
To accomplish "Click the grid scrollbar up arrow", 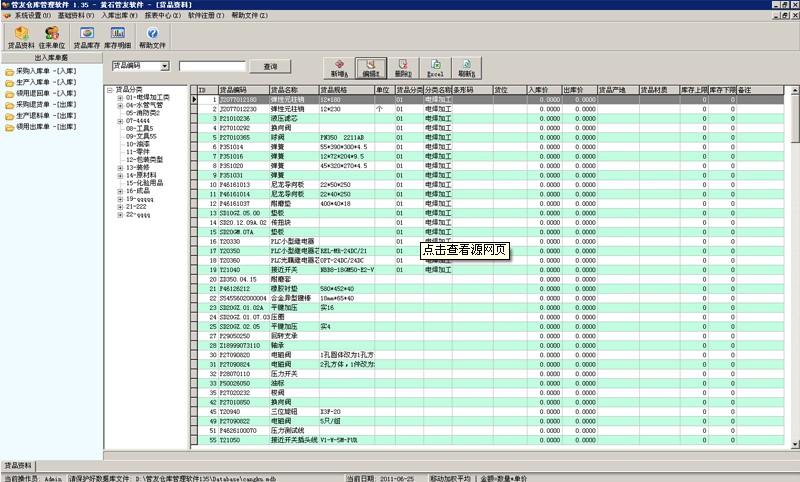I will click(x=795, y=90).
